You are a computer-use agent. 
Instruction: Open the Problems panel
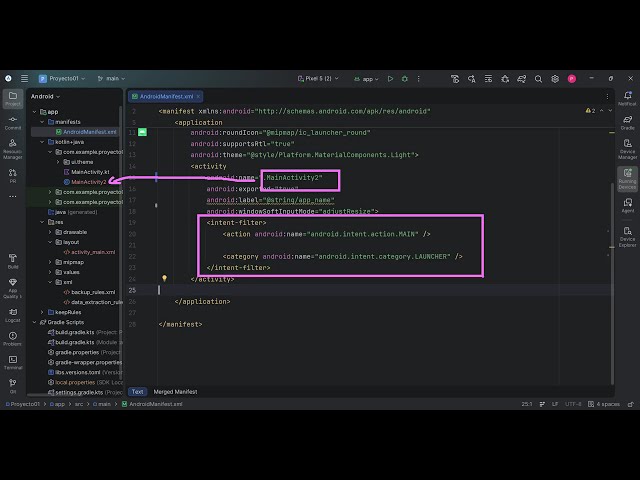(13, 339)
